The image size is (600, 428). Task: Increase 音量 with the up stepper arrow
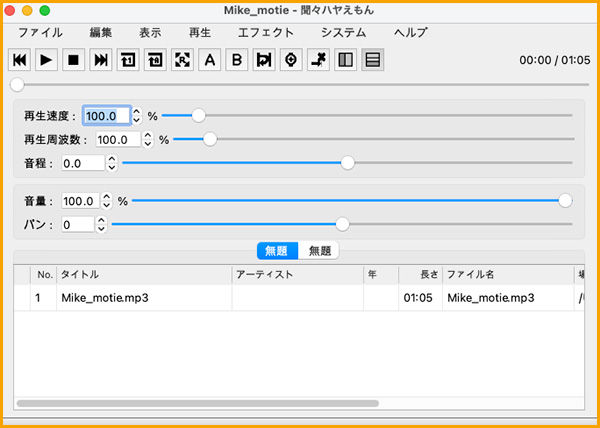tap(107, 197)
